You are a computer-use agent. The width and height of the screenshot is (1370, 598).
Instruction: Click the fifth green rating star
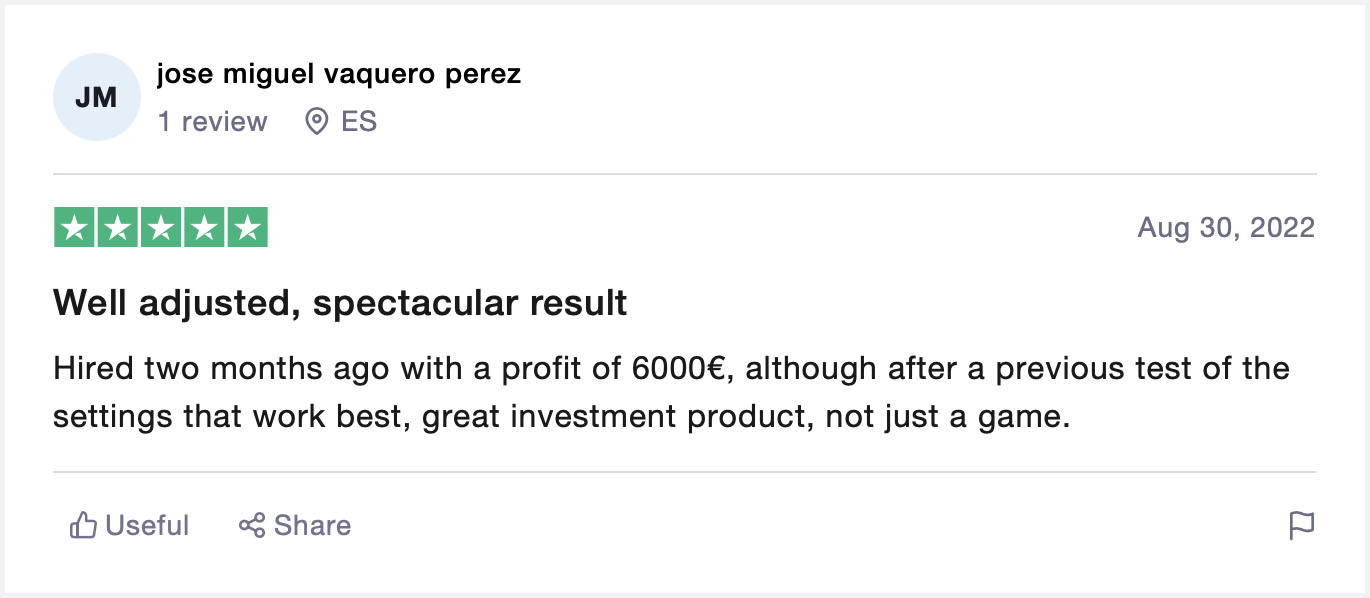coord(247,228)
